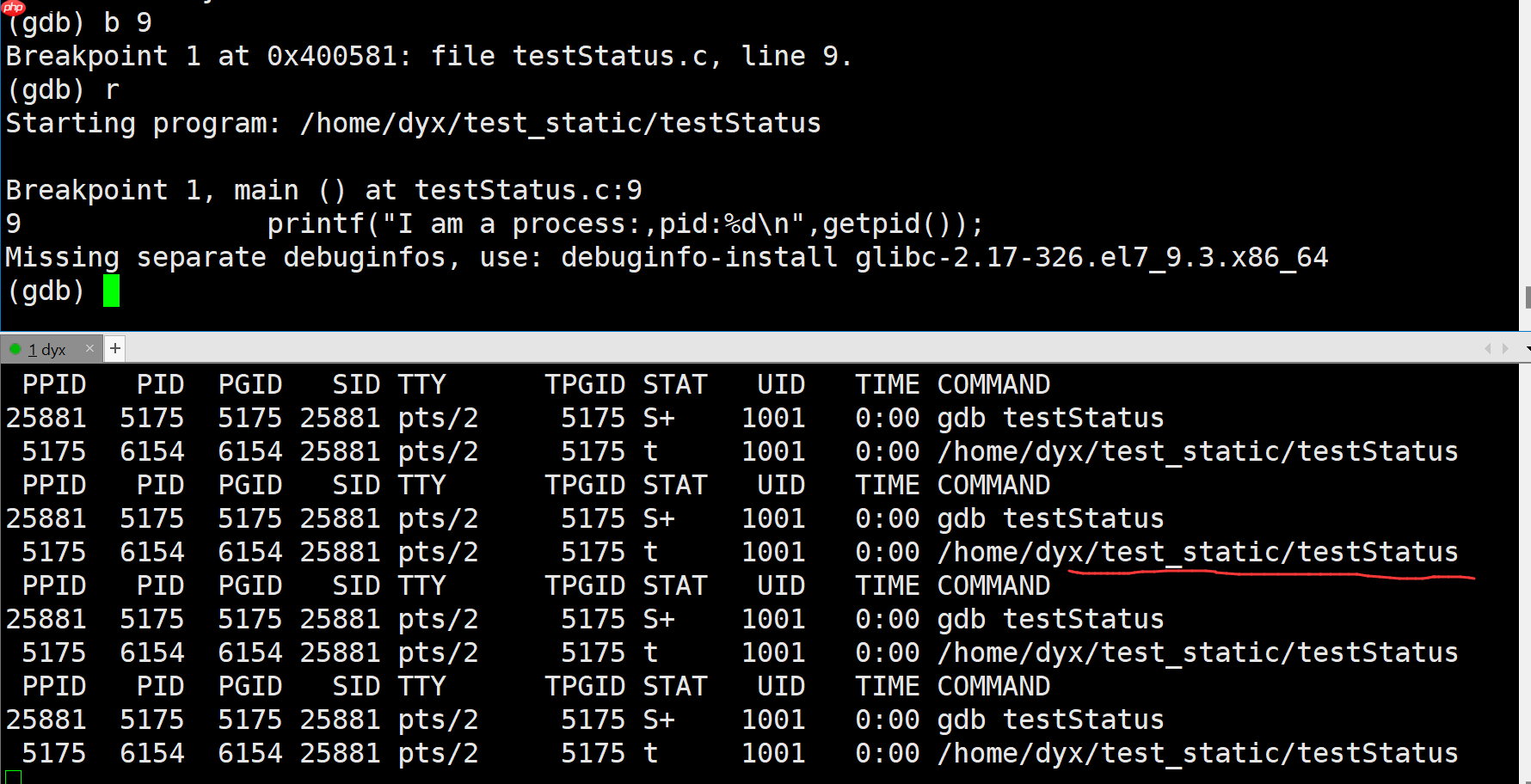Click the php logo icon
Screen dimensions: 1531x784
(12, 9)
